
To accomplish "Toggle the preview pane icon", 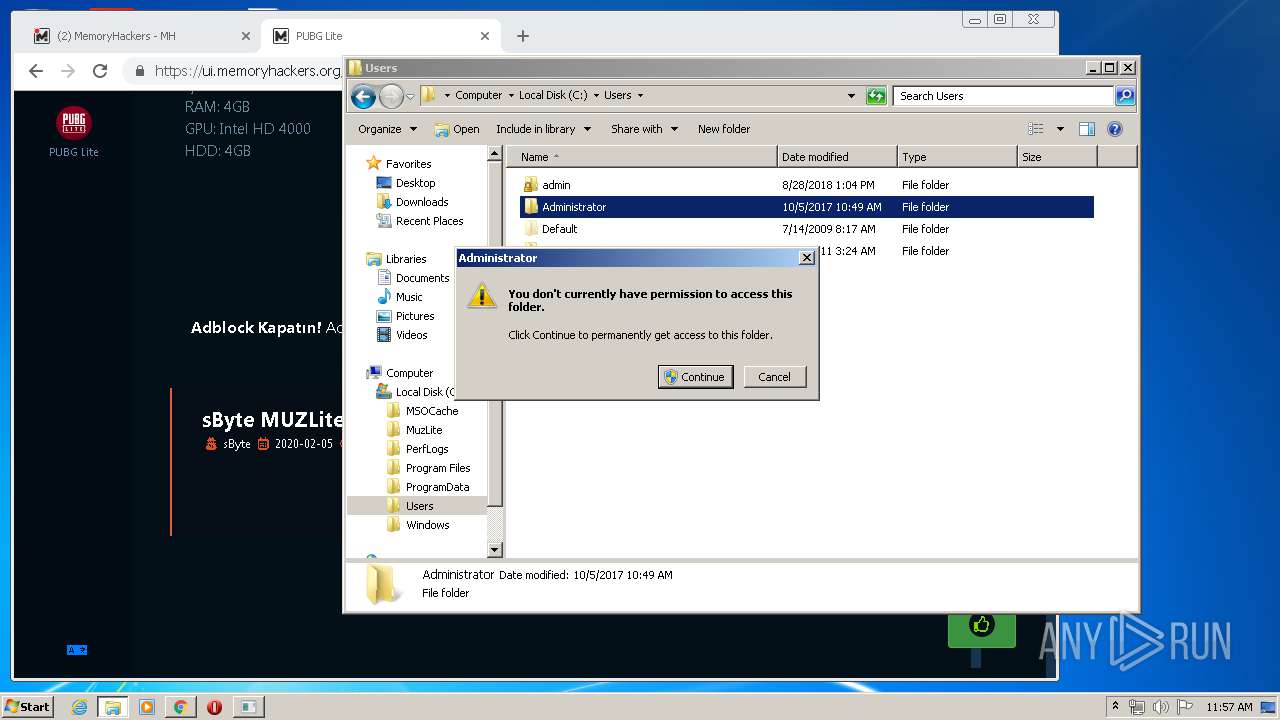I will click(x=1087, y=129).
